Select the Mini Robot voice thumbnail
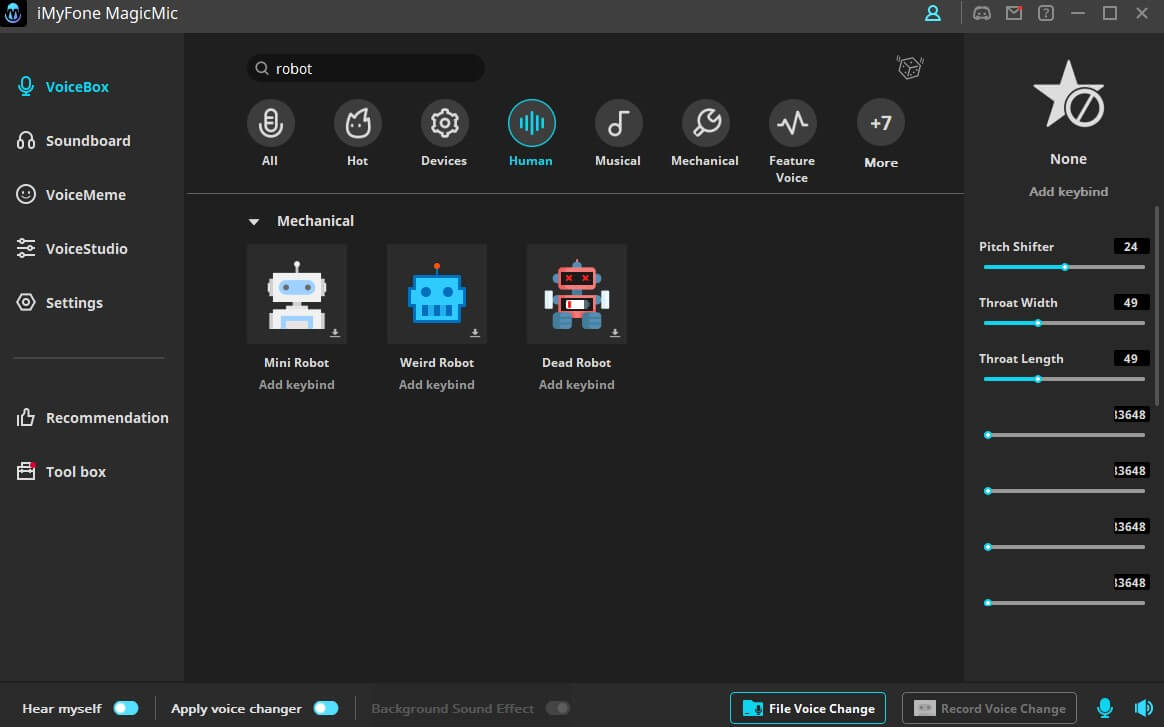 click(x=297, y=294)
